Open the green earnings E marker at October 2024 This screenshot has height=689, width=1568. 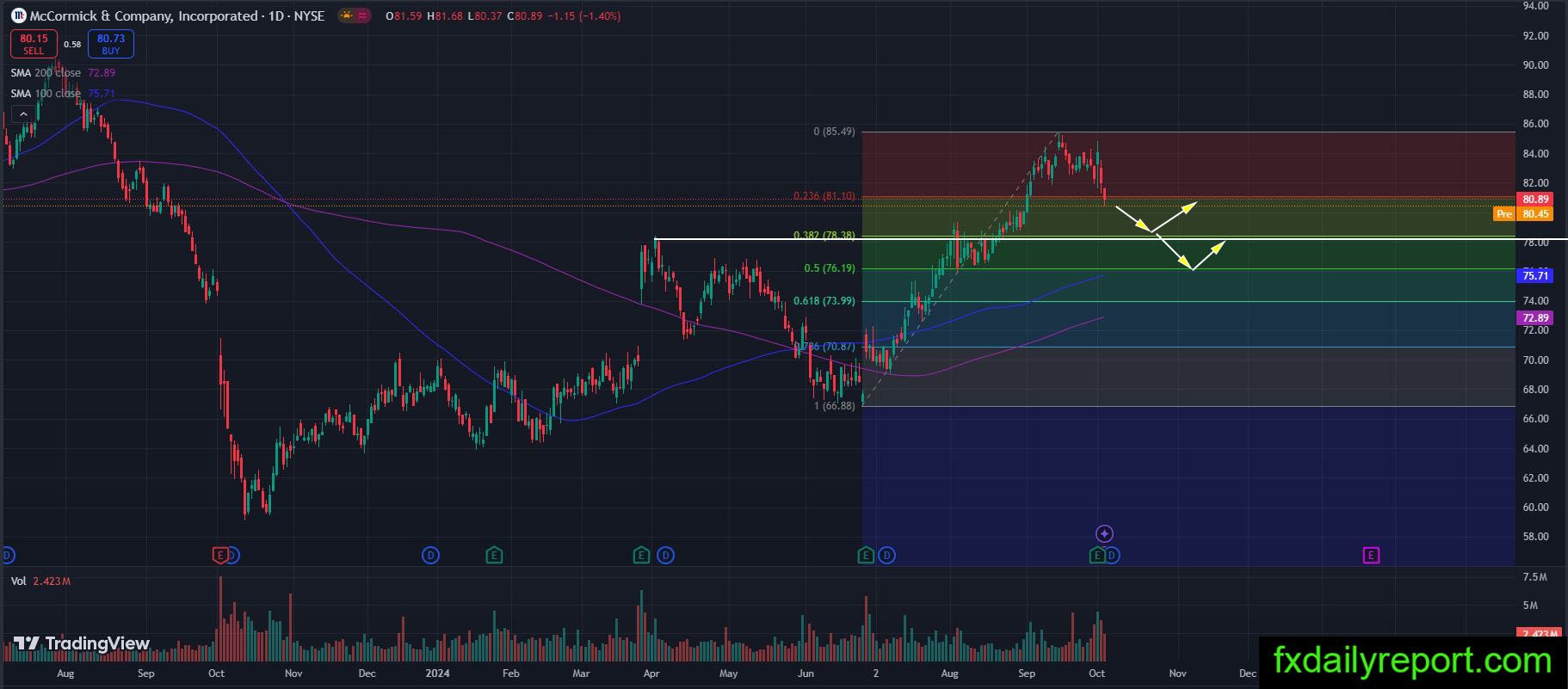(1097, 556)
